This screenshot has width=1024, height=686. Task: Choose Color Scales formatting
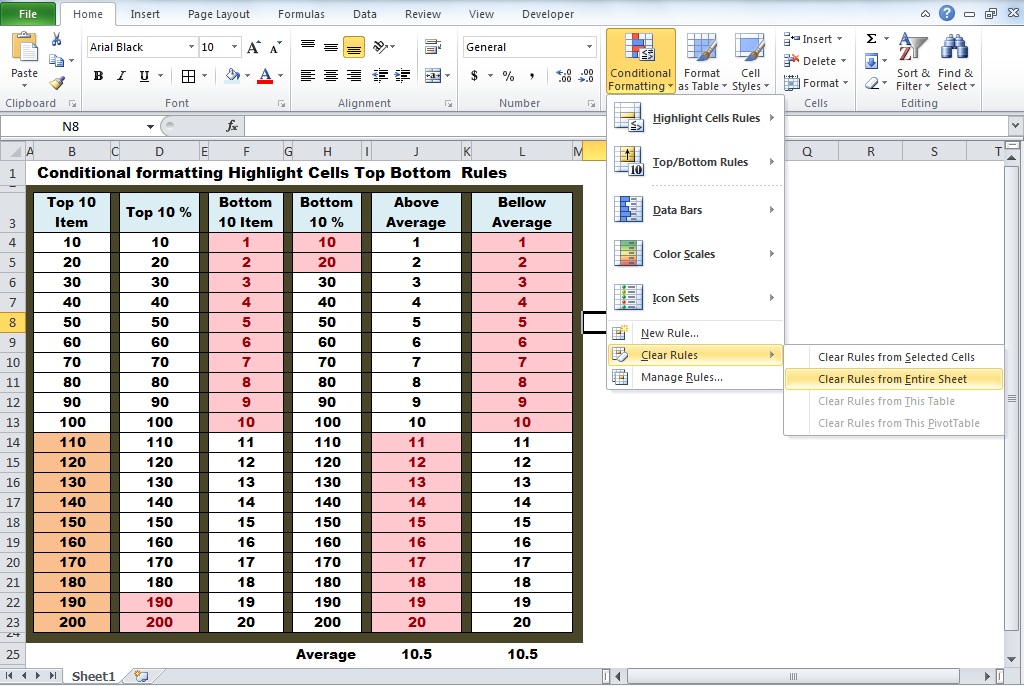tap(688, 253)
